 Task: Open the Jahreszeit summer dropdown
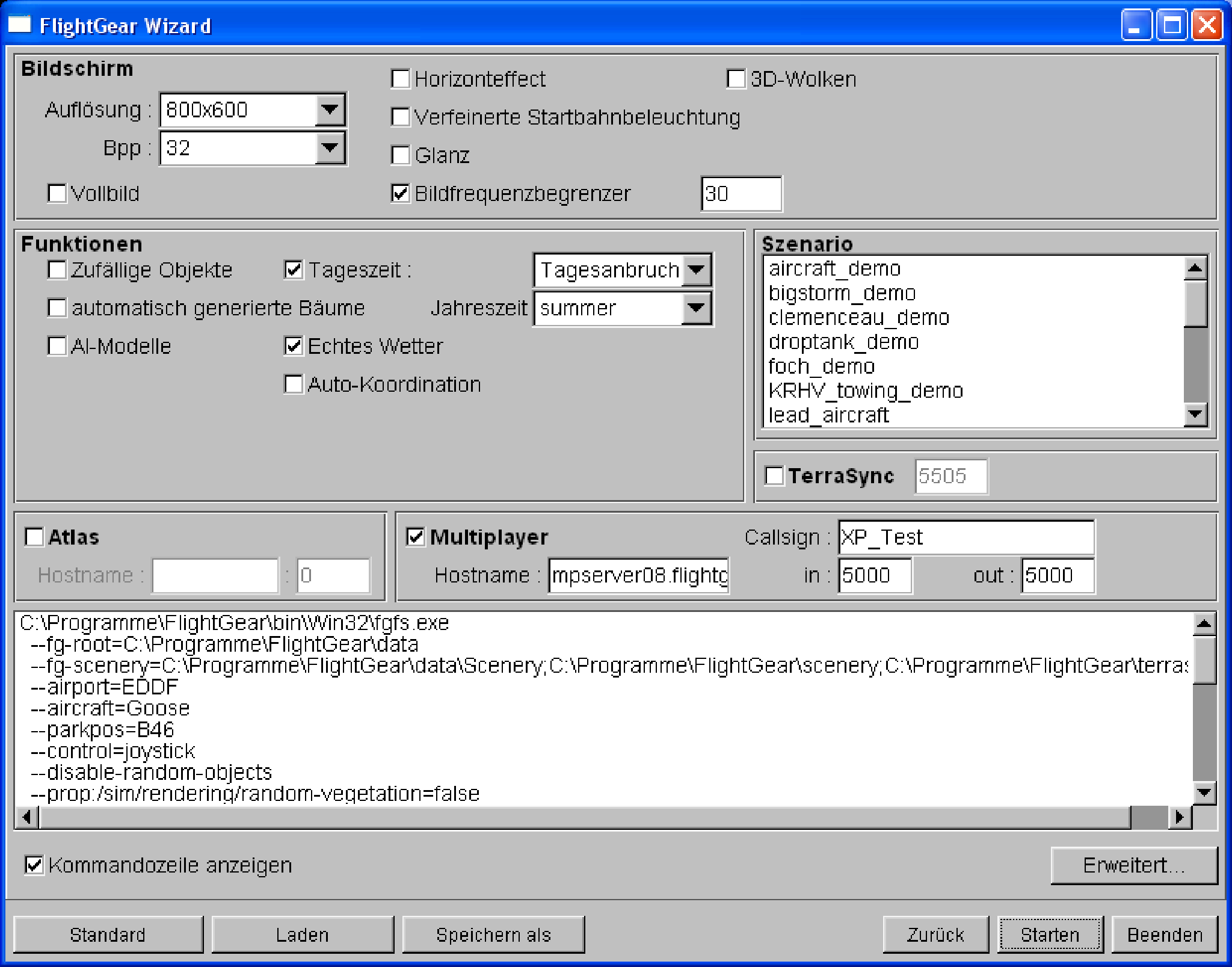[x=697, y=308]
